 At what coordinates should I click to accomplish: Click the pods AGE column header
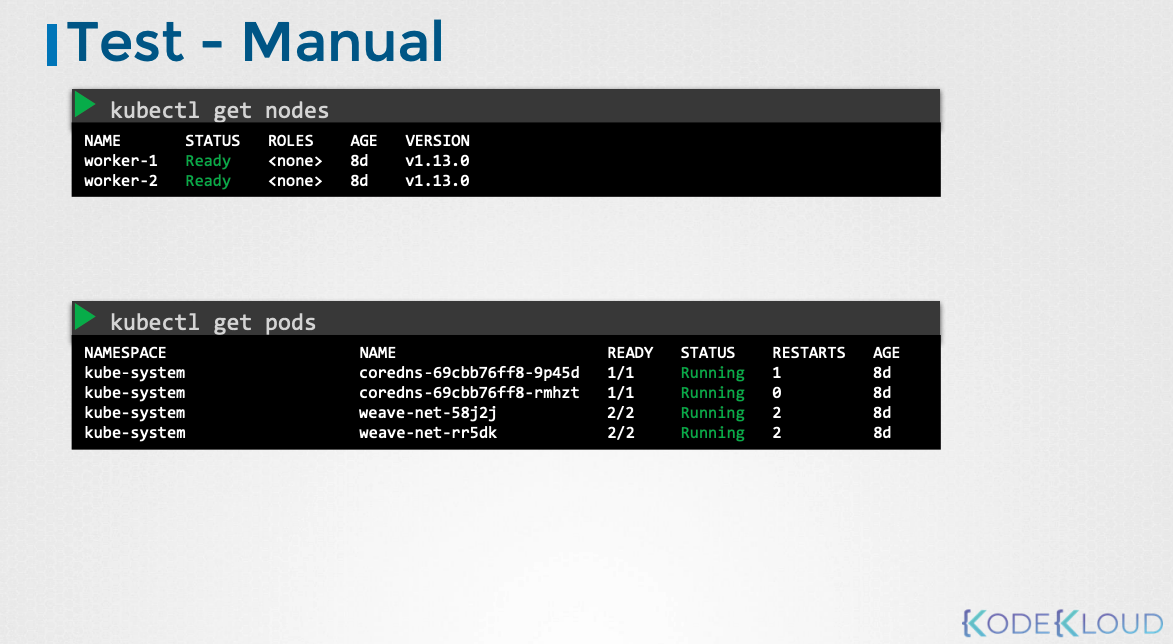pyautogui.click(x=886, y=352)
